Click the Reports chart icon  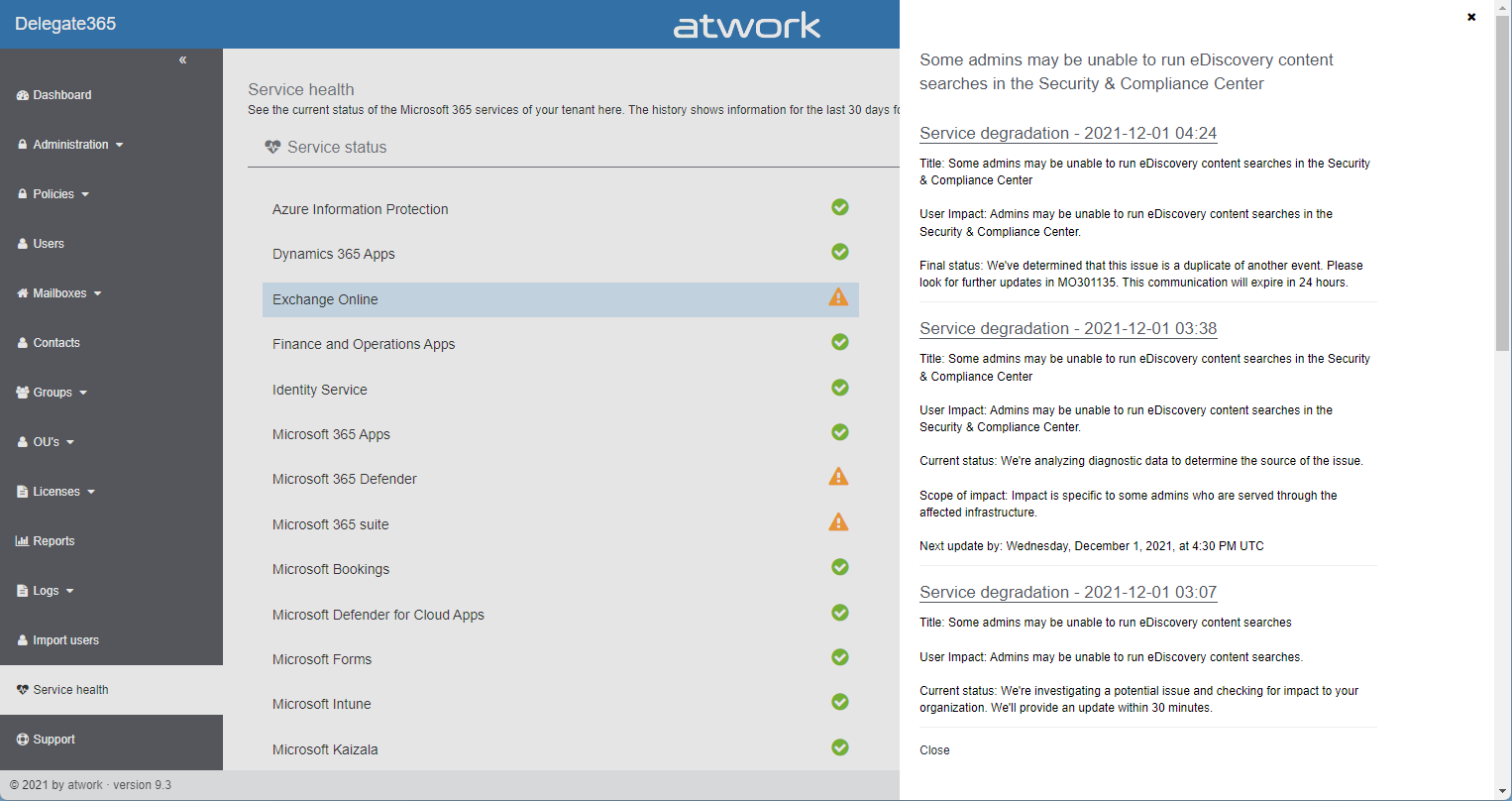tap(23, 541)
